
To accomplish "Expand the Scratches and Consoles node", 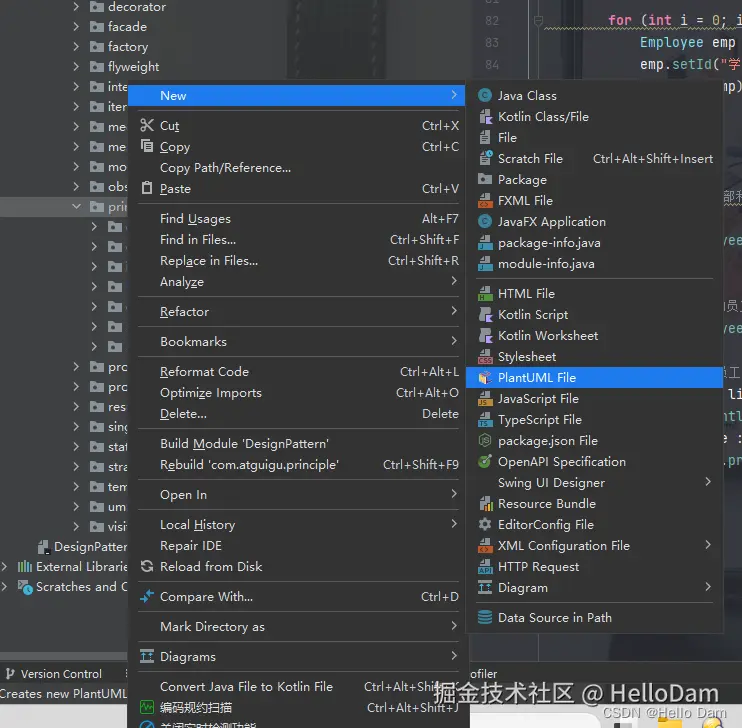I will pos(4,586).
